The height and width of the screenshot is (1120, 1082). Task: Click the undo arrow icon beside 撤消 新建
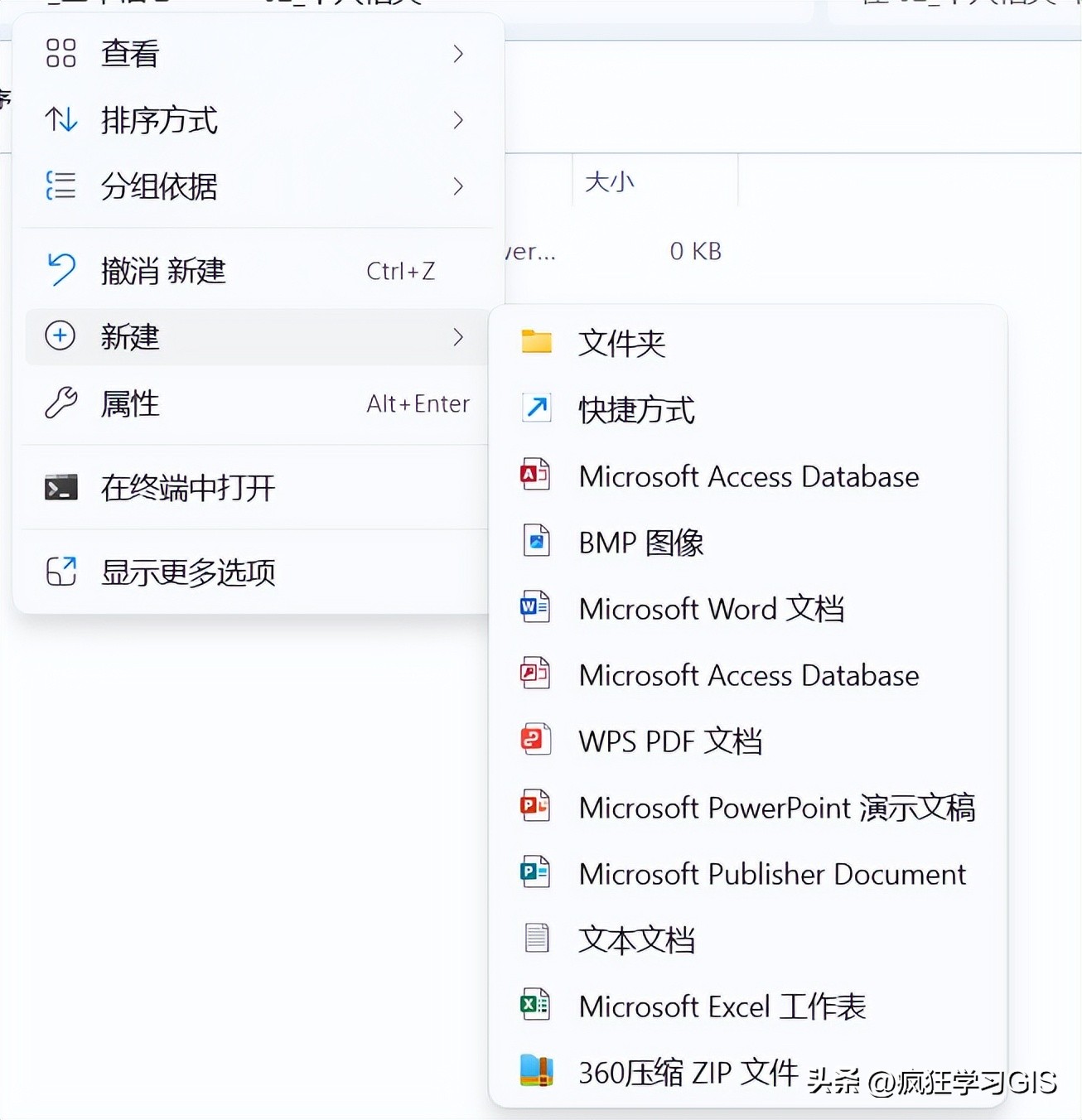60,270
